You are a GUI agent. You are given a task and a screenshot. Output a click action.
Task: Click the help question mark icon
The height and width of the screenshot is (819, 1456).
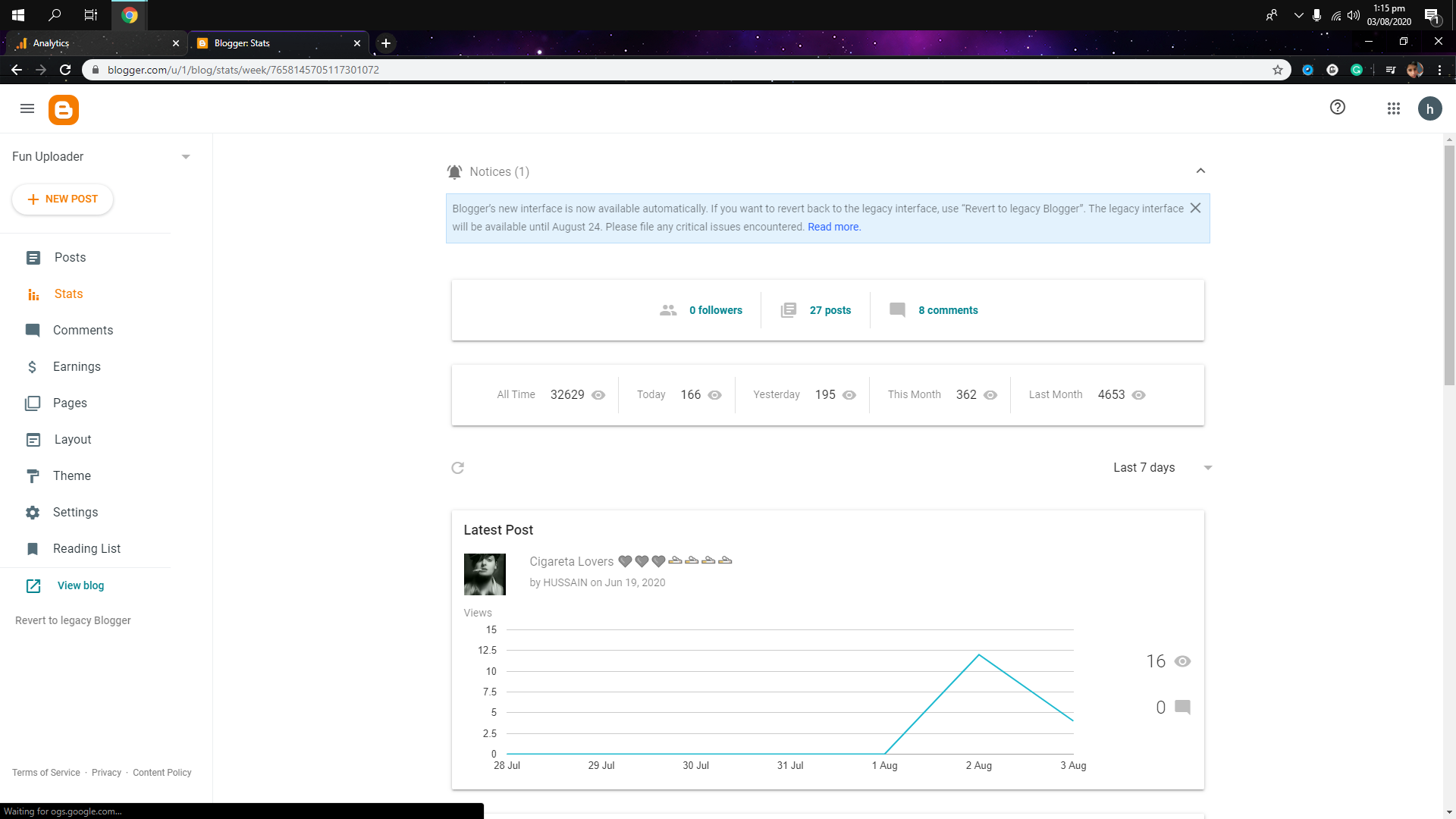(1338, 108)
